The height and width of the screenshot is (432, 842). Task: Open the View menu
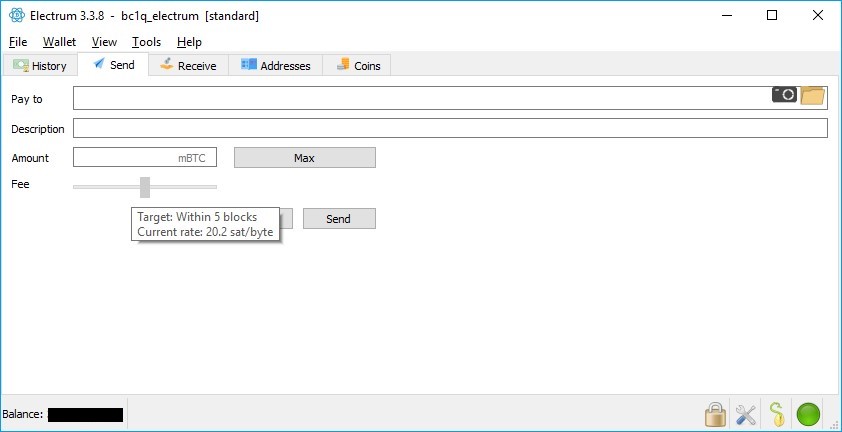pyautogui.click(x=104, y=42)
